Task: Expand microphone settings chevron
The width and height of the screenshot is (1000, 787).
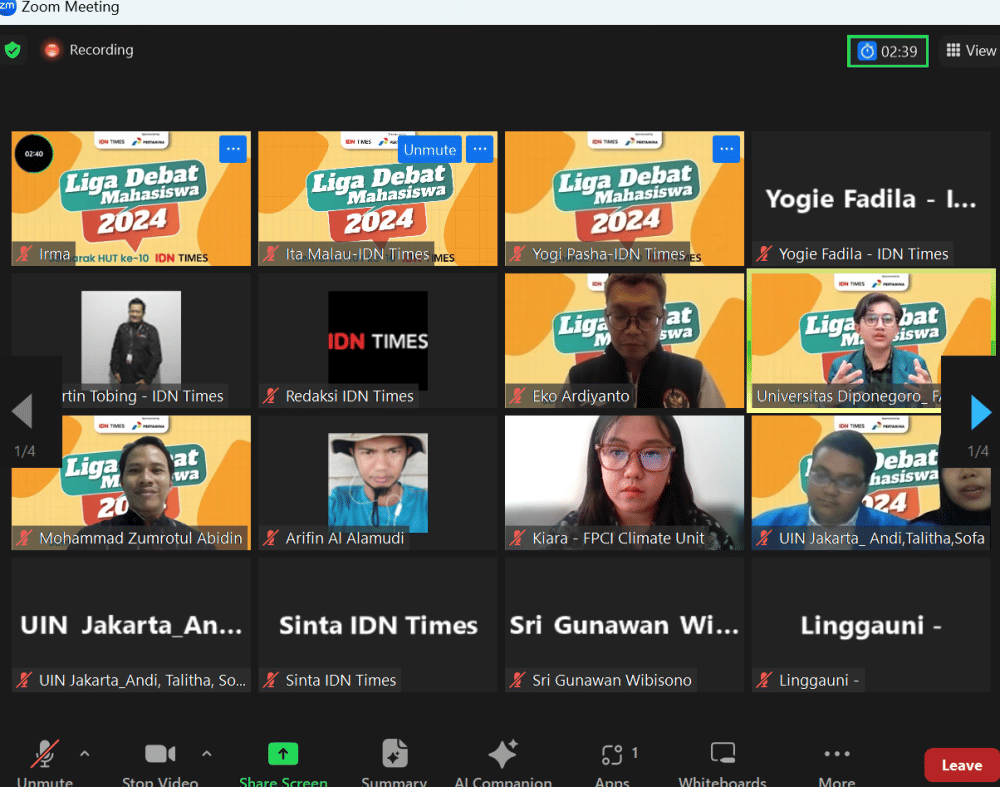Action: [84, 755]
